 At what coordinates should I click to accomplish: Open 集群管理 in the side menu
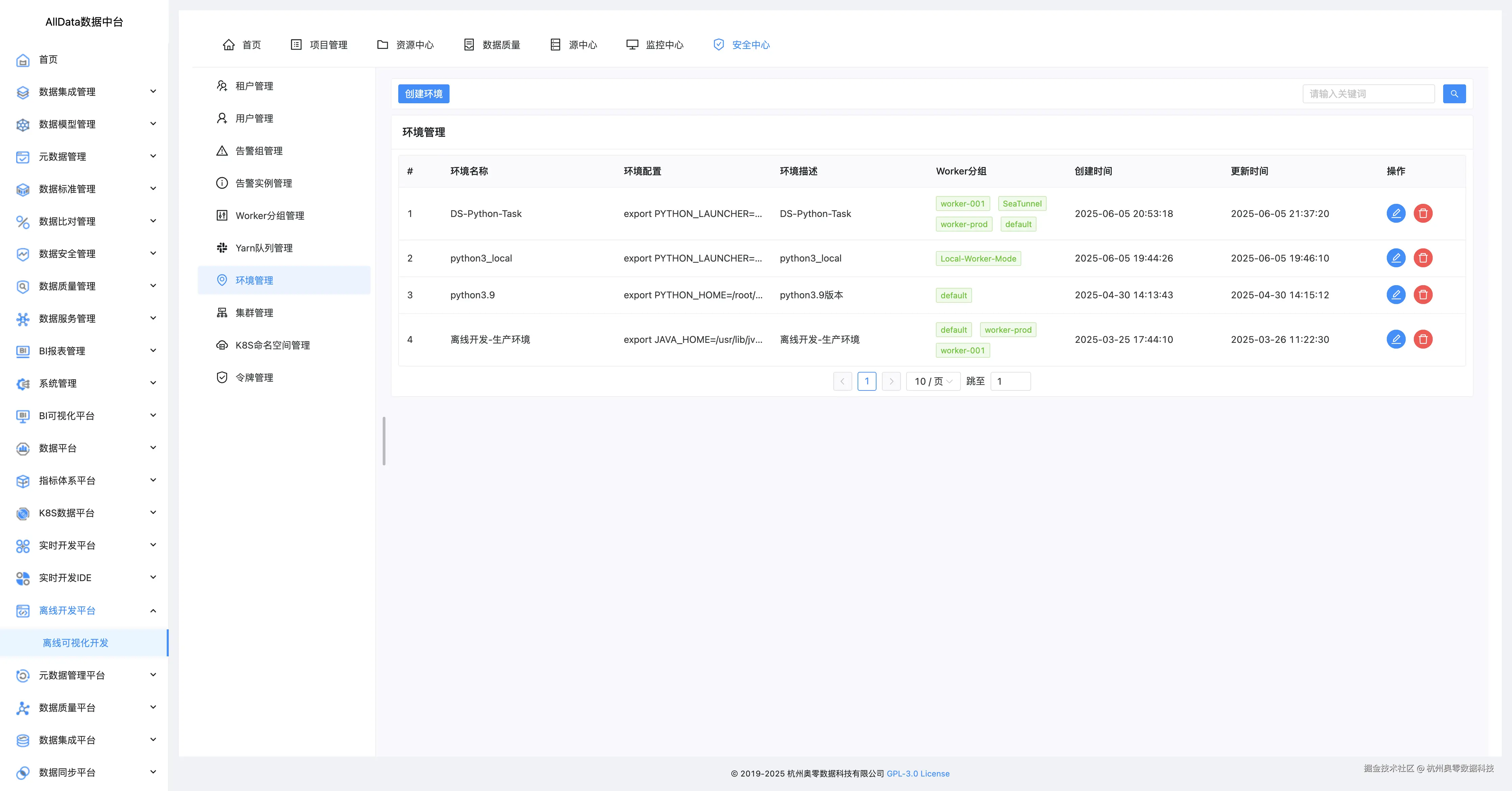(x=254, y=313)
